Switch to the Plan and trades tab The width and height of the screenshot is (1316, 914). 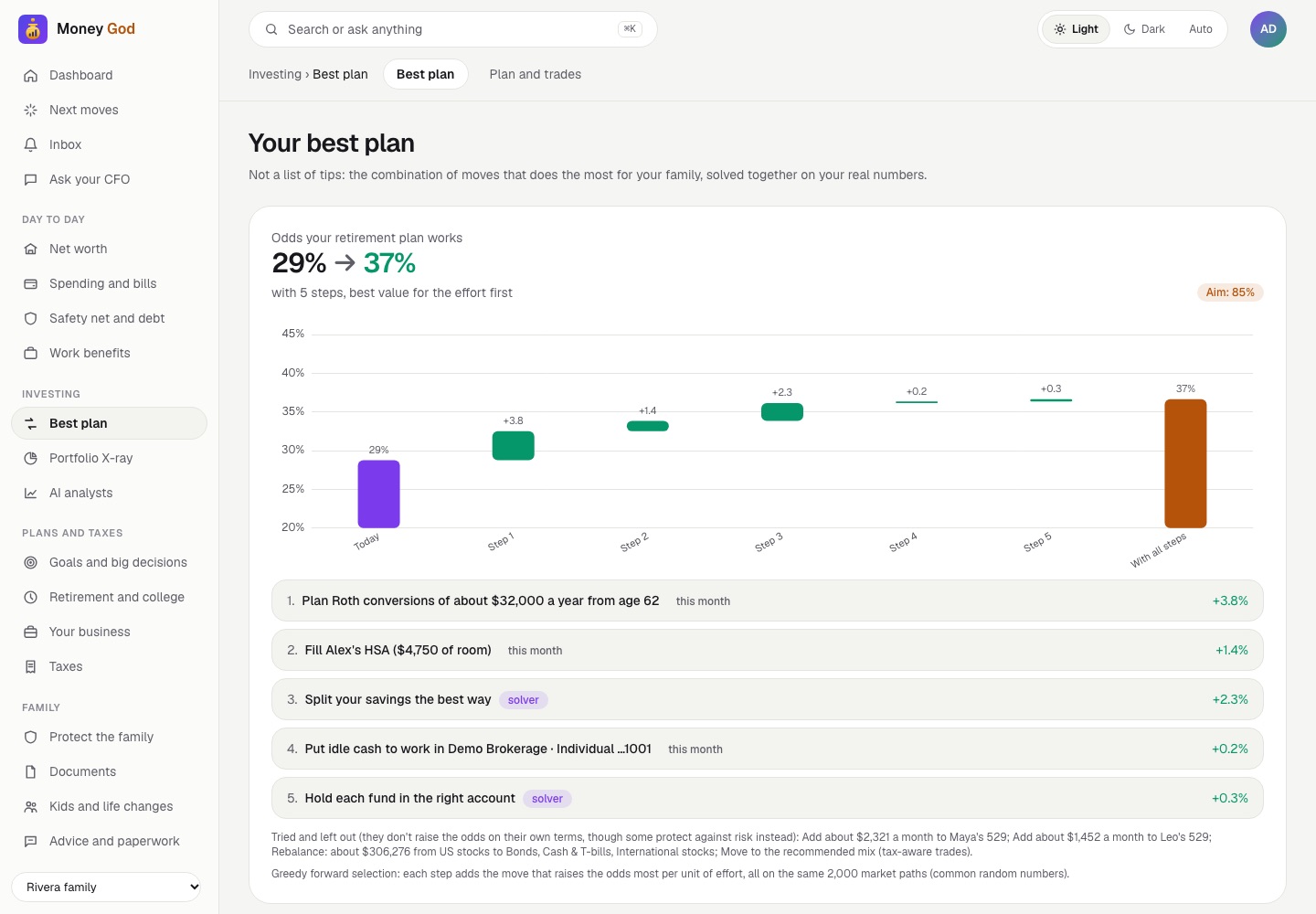(536, 74)
